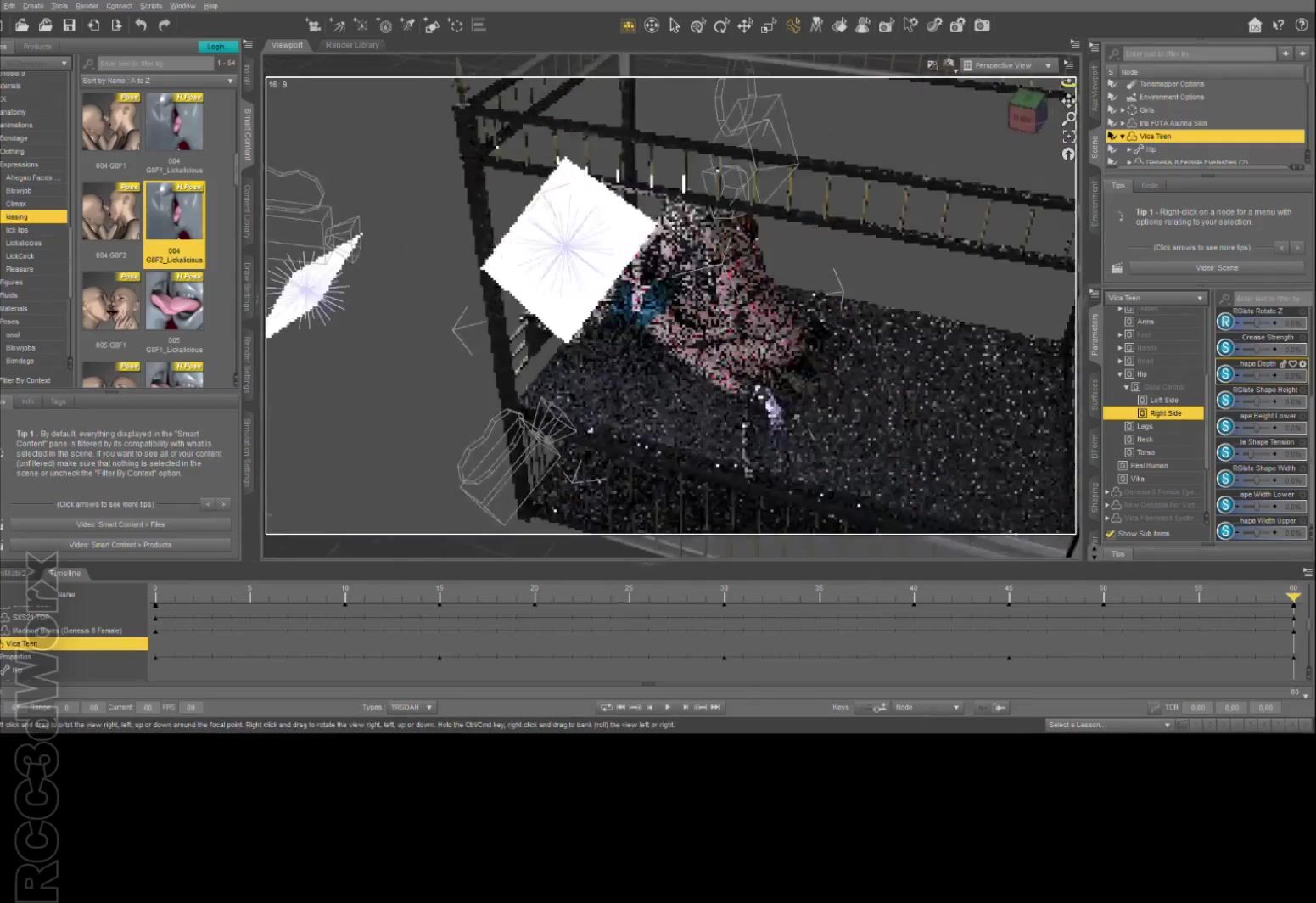Select the Node Selection arrow tool
This screenshot has height=903, width=1316.
click(675, 25)
